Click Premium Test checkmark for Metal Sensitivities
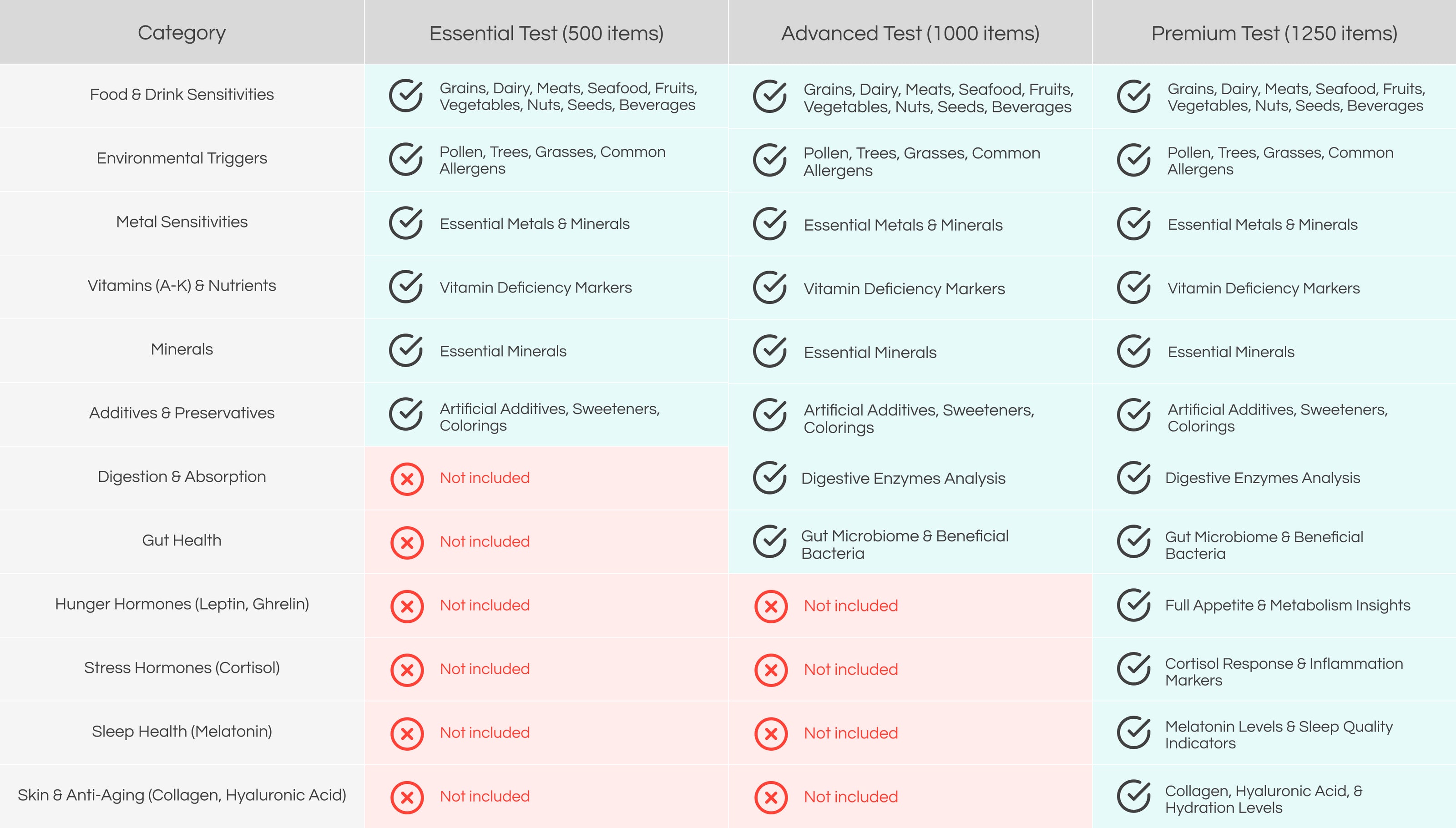Screen dimensions: 1456x828 (1133, 223)
